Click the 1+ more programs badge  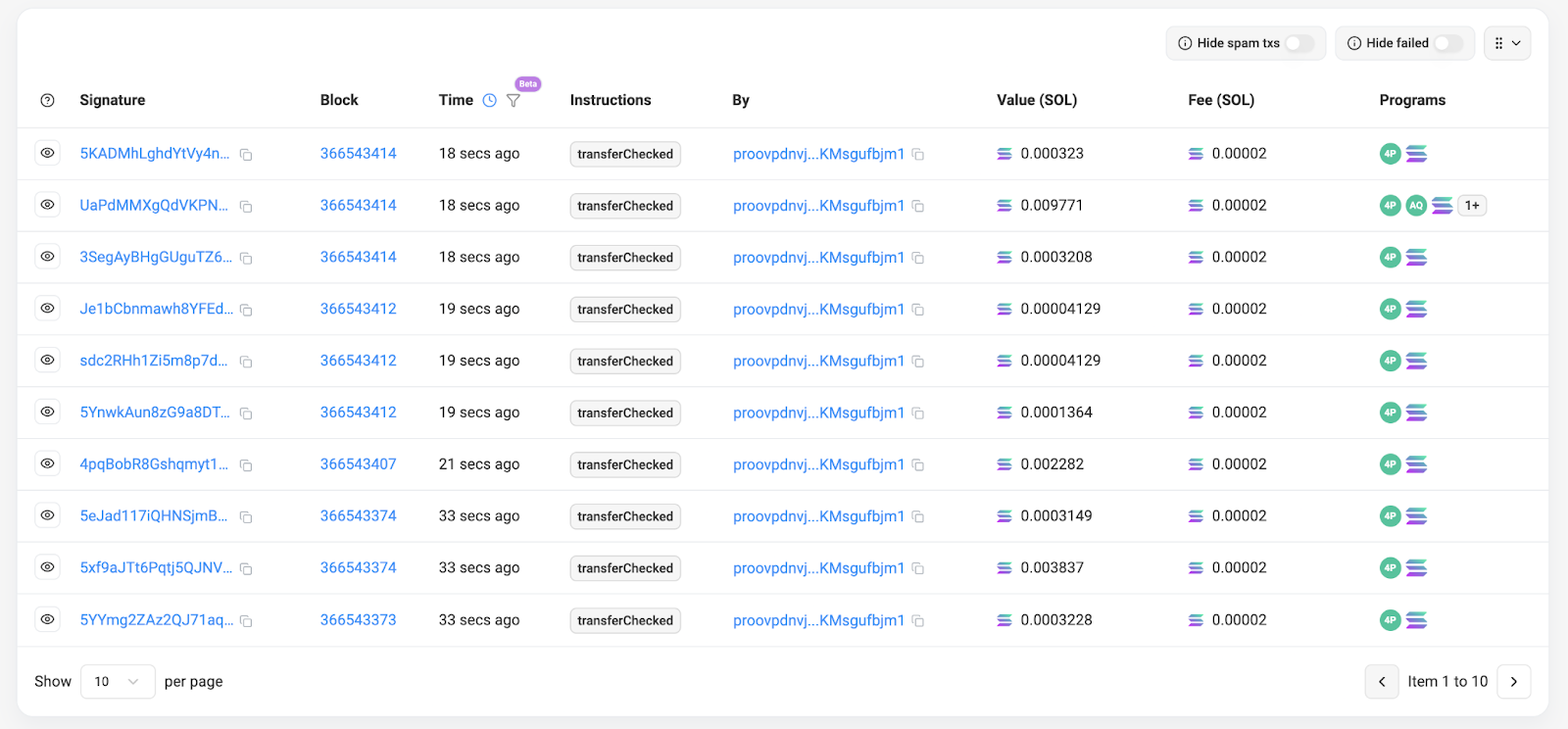point(1472,206)
